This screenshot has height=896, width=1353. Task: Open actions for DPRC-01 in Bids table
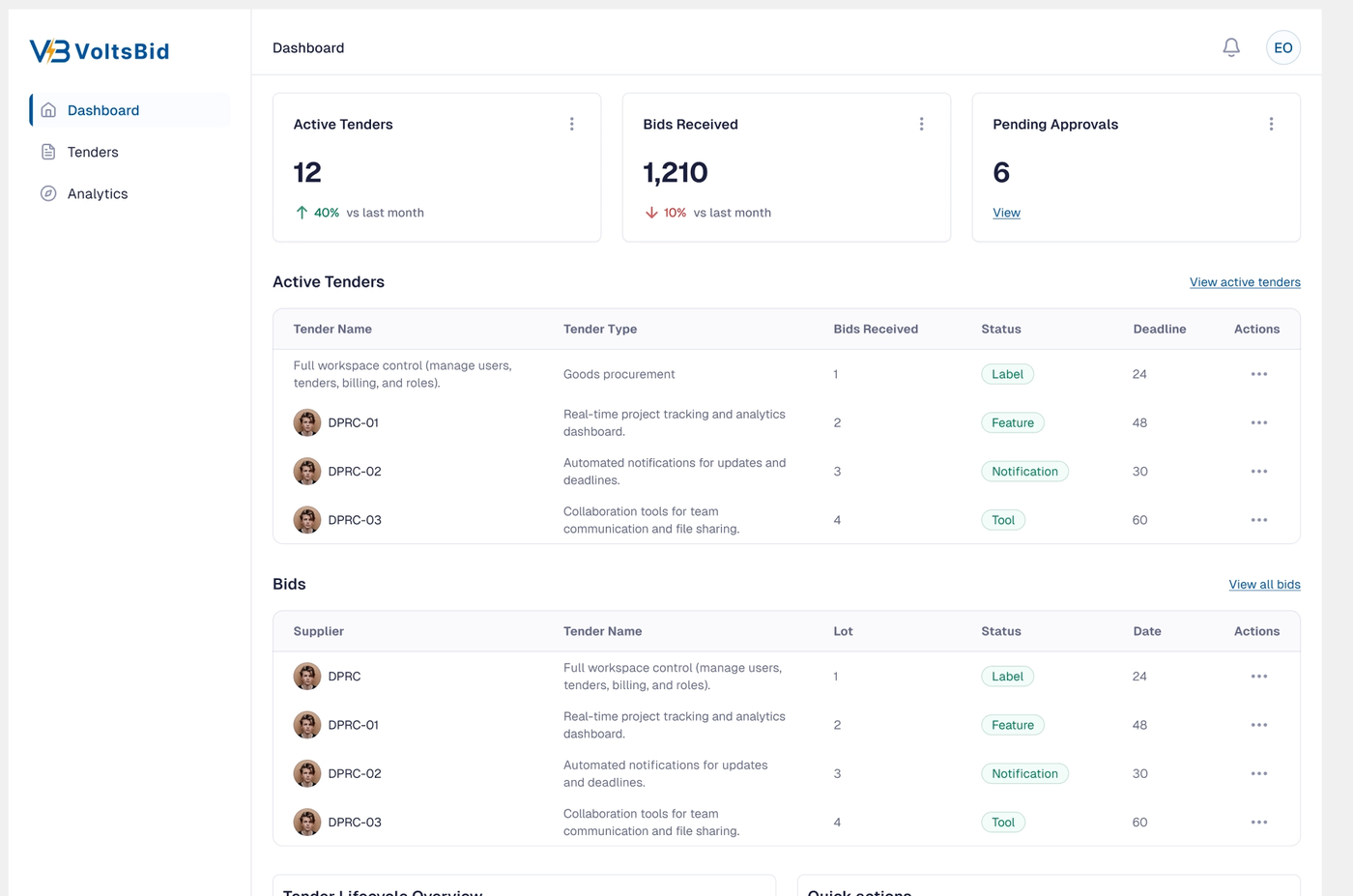pos(1259,725)
